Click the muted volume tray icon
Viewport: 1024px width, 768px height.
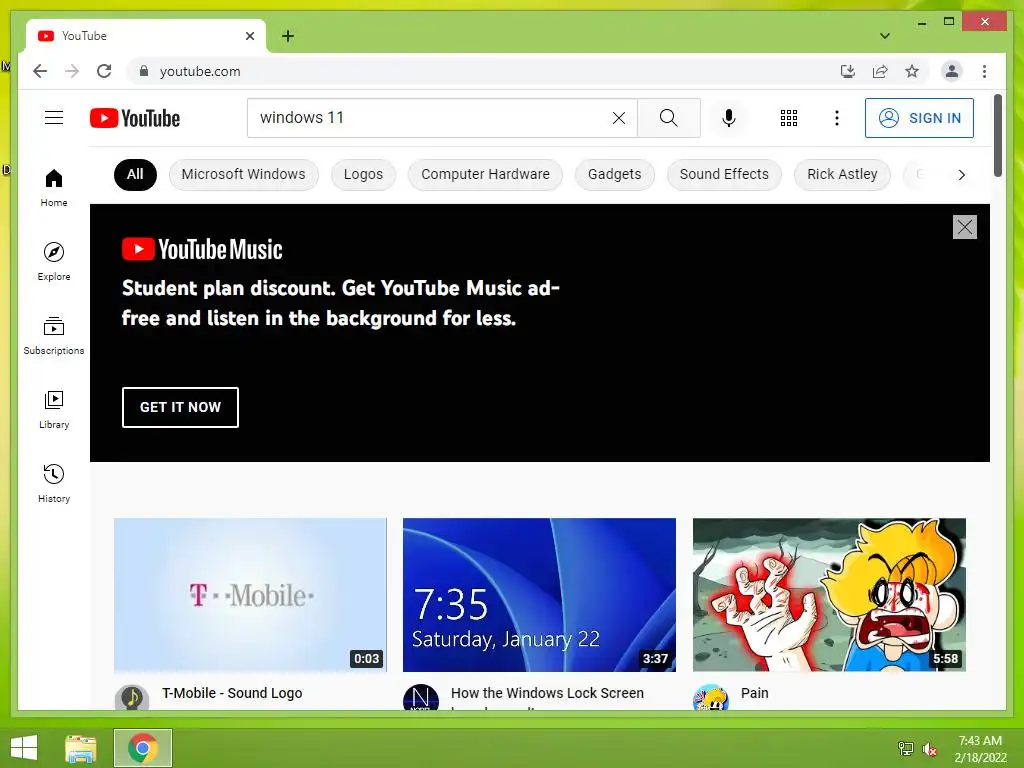point(929,749)
